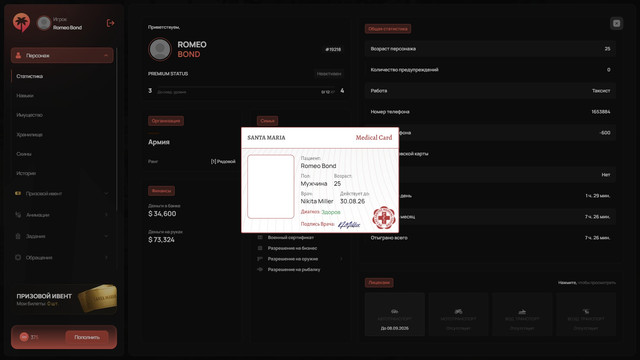Open the car license tile, valid to 08.09.2026
This screenshot has height=360, width=640.
pos(395,314)
